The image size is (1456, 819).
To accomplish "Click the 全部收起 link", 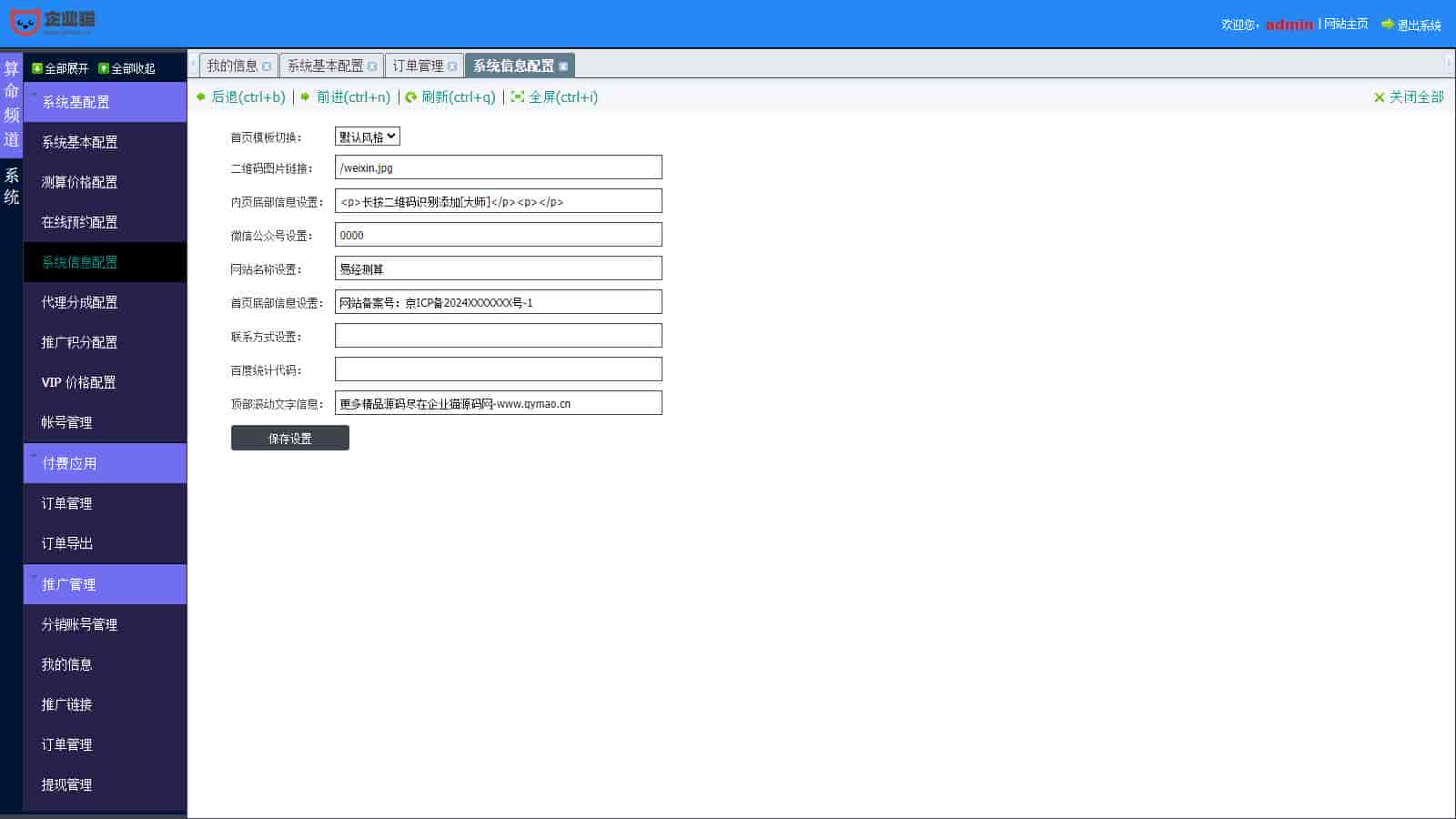I will (133, 68).
